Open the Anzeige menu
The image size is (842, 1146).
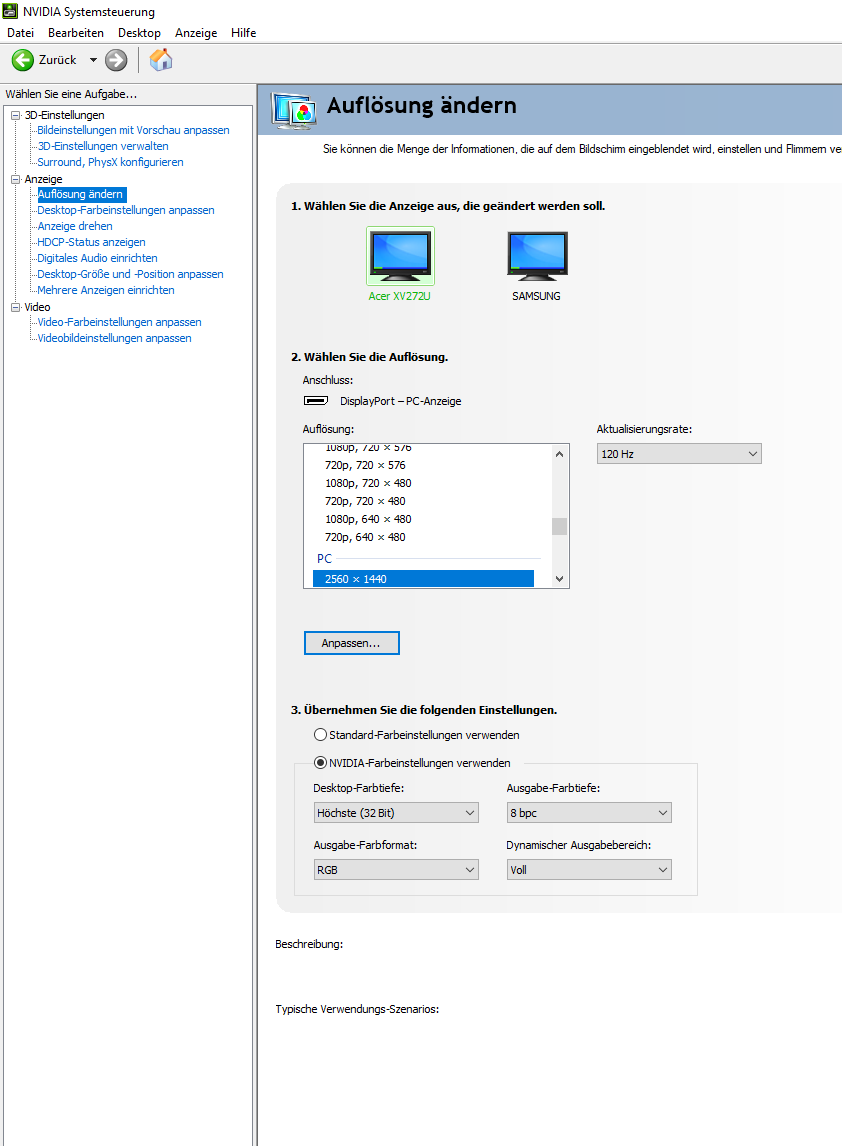click(196, 33)
